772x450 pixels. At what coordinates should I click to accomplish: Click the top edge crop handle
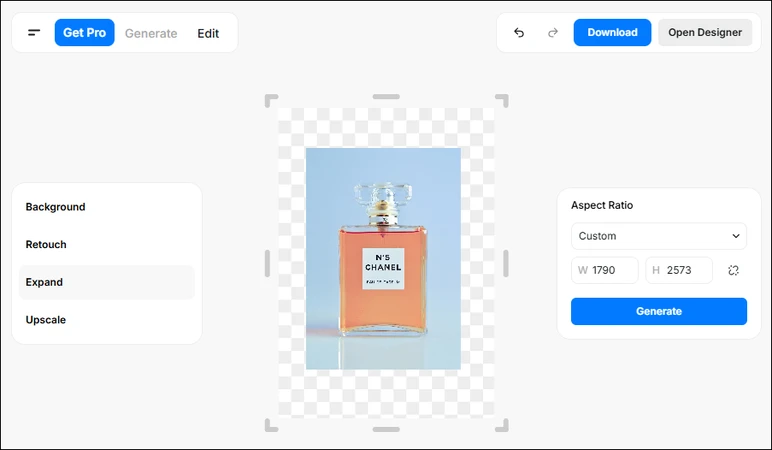tap(386, 96)
